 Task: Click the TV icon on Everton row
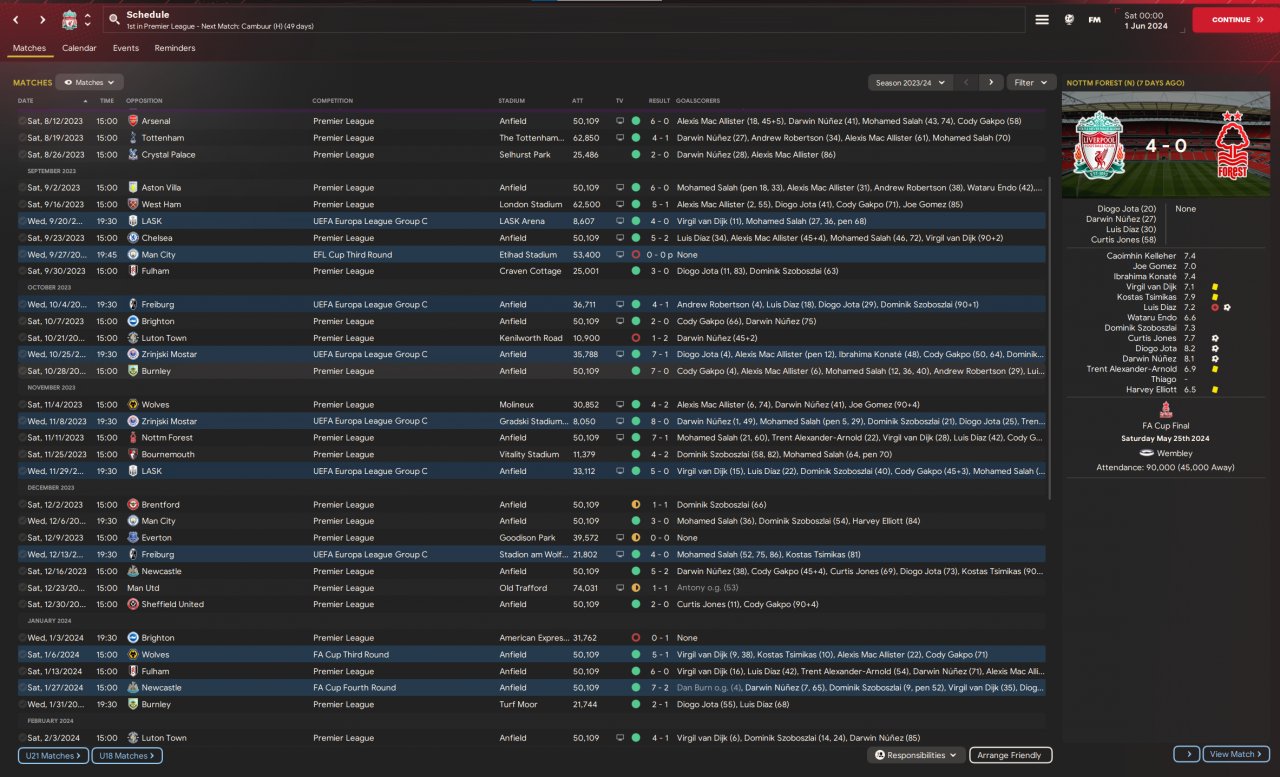(620, 538)
